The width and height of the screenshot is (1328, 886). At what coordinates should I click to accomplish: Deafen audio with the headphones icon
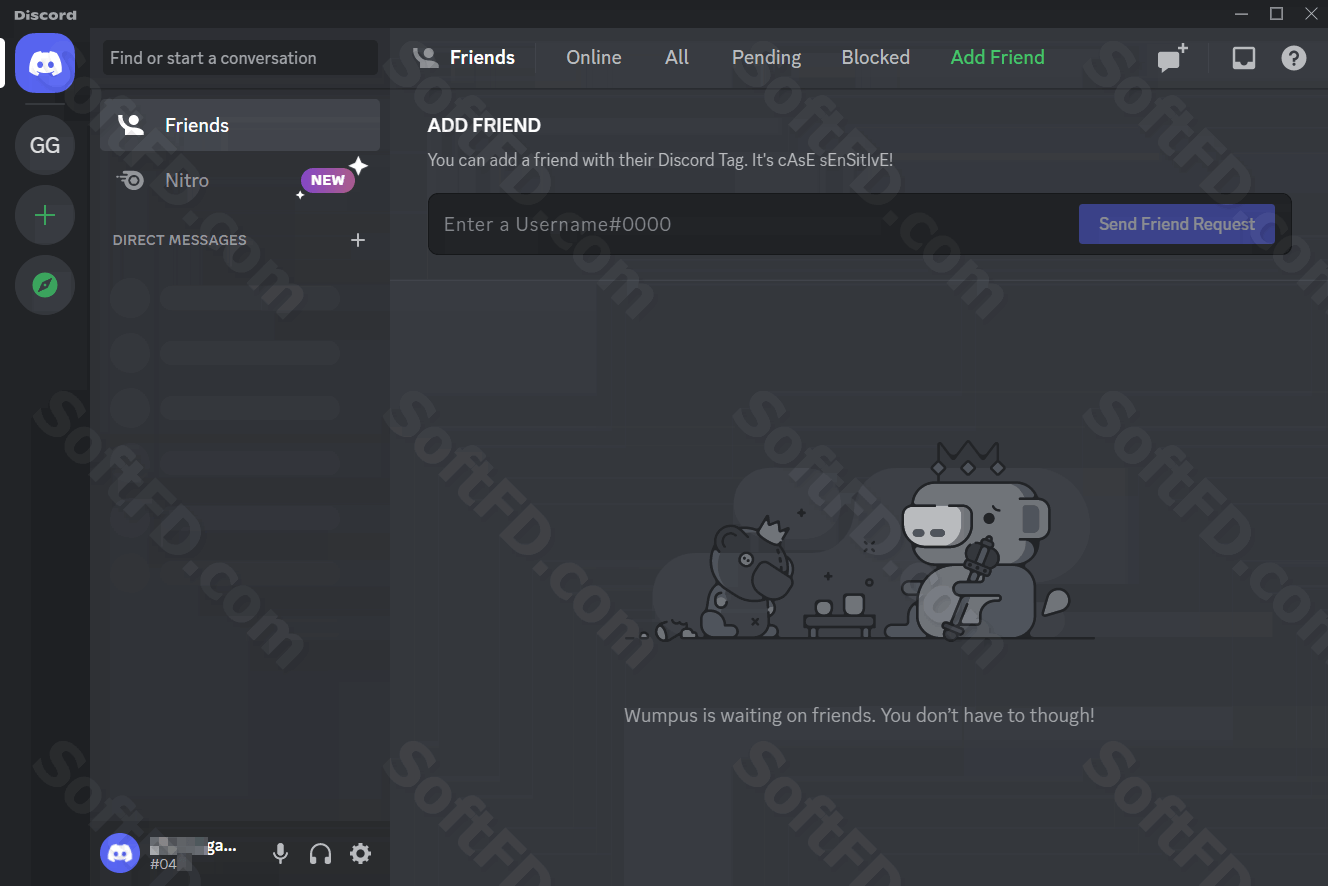tap(320, 853)
